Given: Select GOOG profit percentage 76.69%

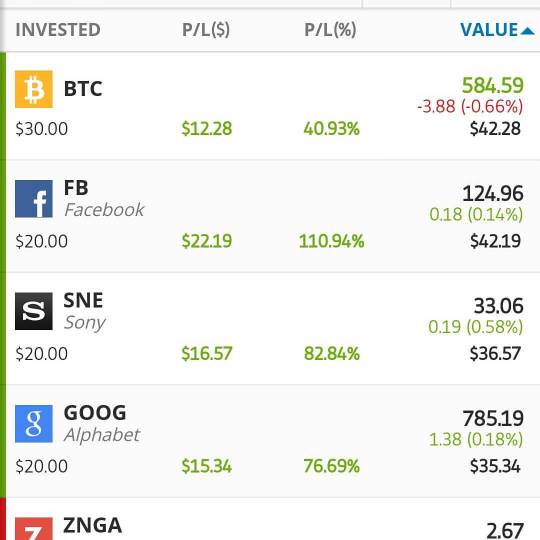Looking at the screenshot, I should pyautogui.click(x=332, y=466).
